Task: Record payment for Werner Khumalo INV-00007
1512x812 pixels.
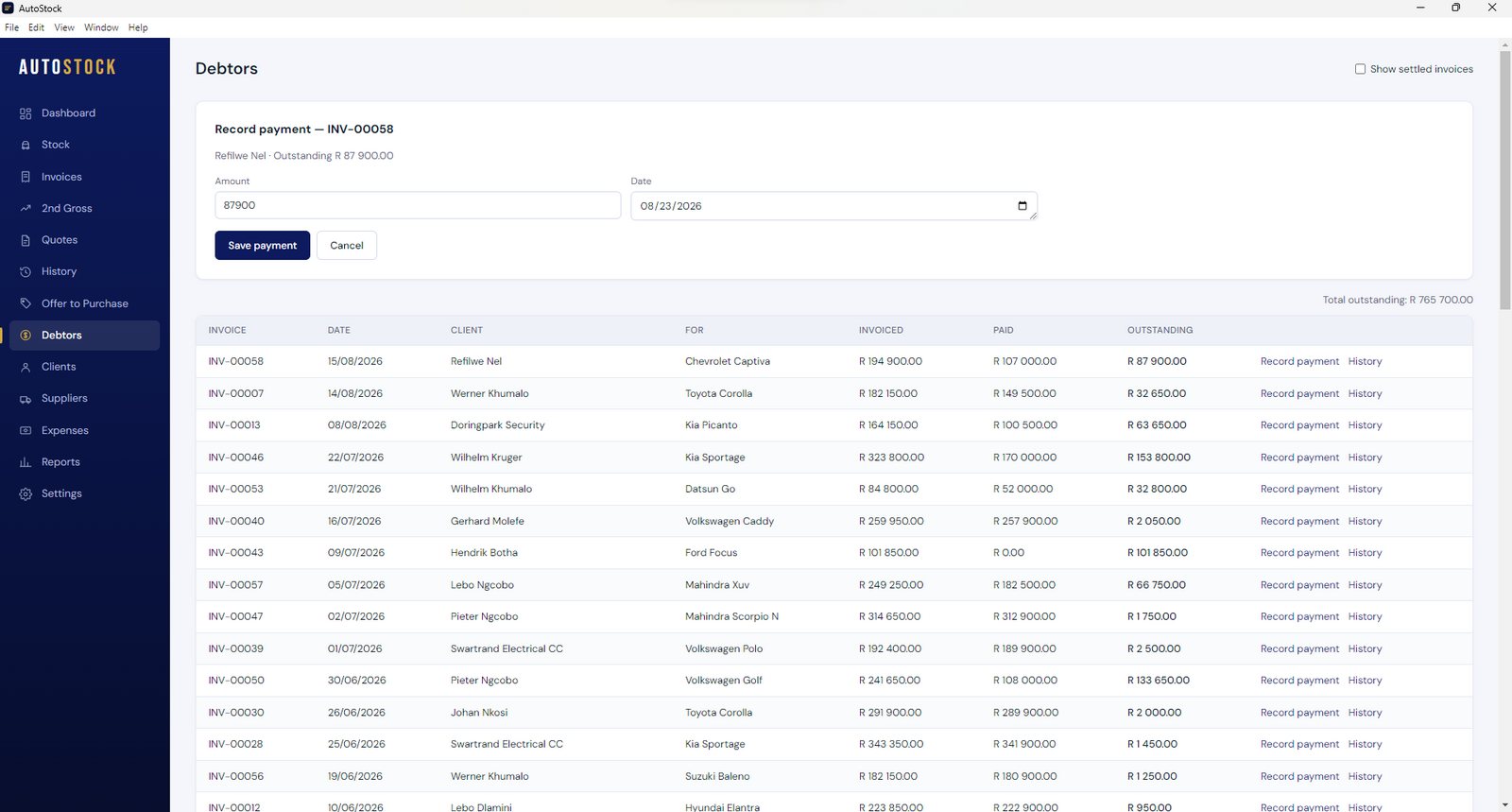Action: (x=1299, y=394)
